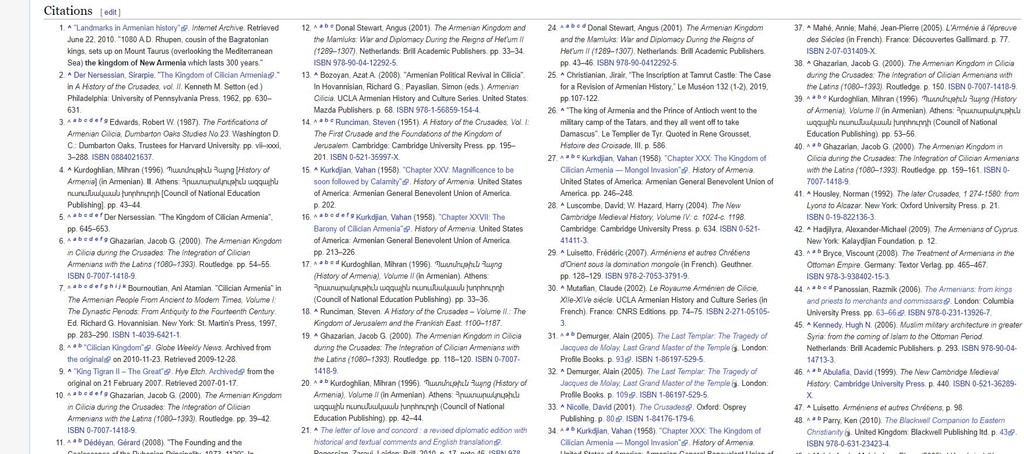Click external-link icon after pages 63–66 in citation 44

pyautogui.click(x=902, y=313)
